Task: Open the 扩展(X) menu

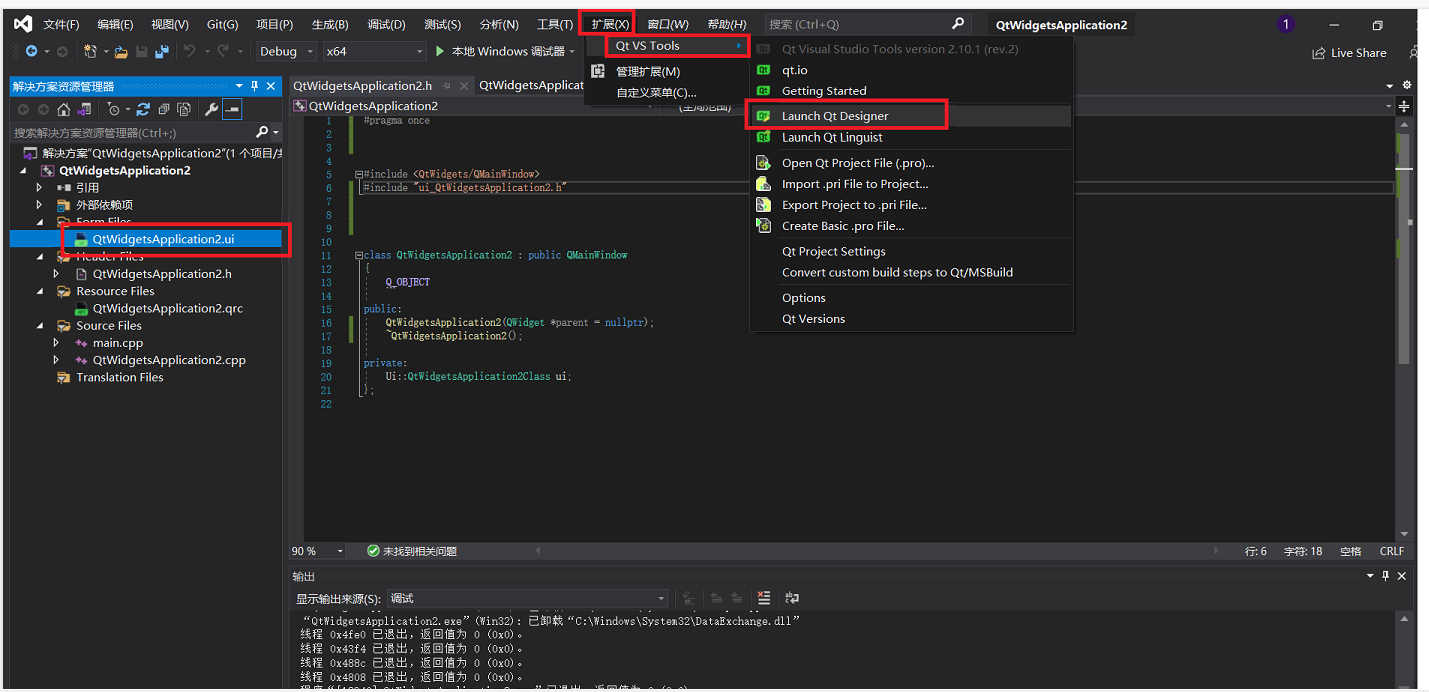Action: point(610,24)
